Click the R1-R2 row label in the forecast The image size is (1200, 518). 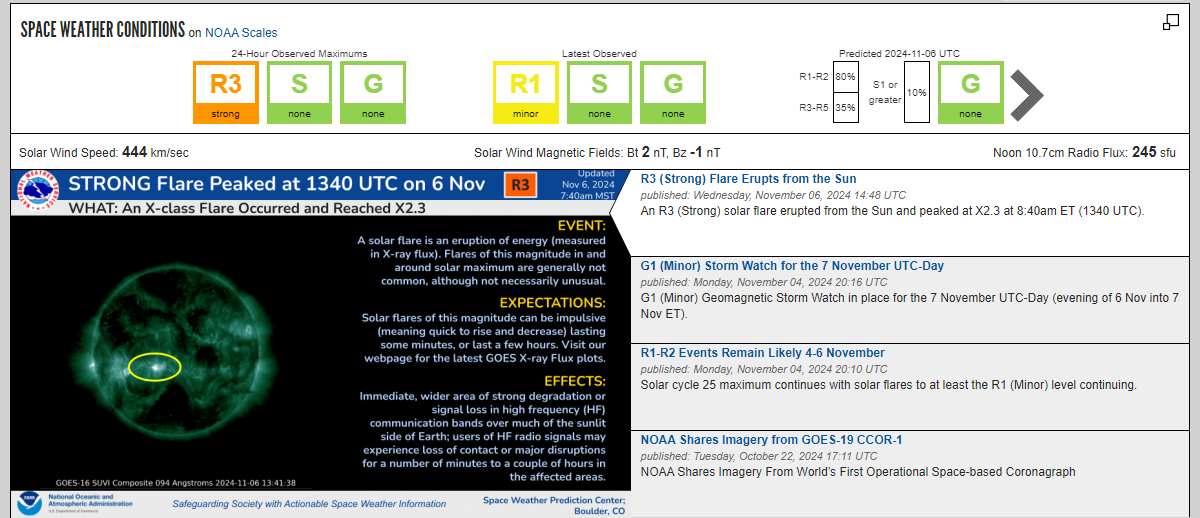click(x=814, y=76)
